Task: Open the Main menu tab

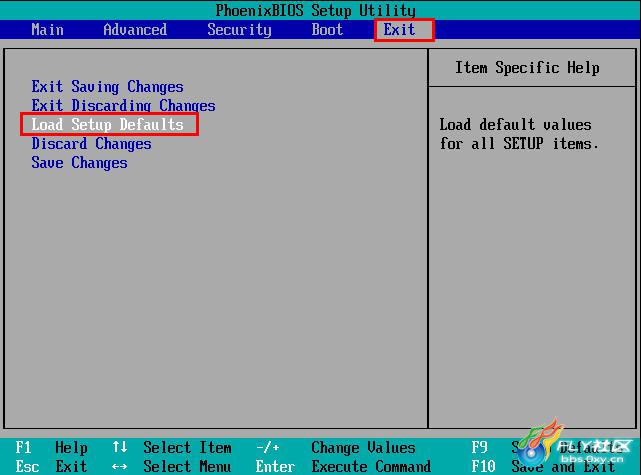Action: (47, 29)
